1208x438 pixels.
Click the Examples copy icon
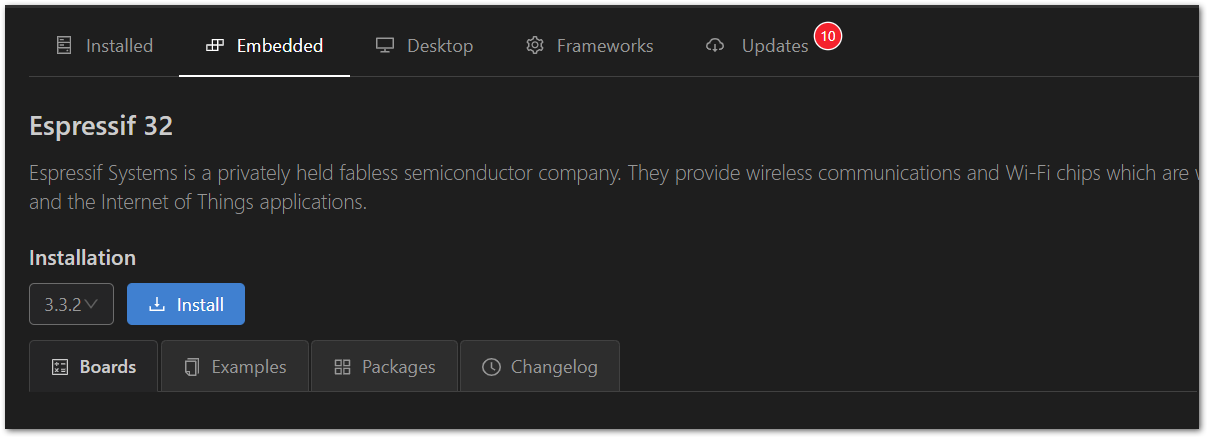[192, 367]
